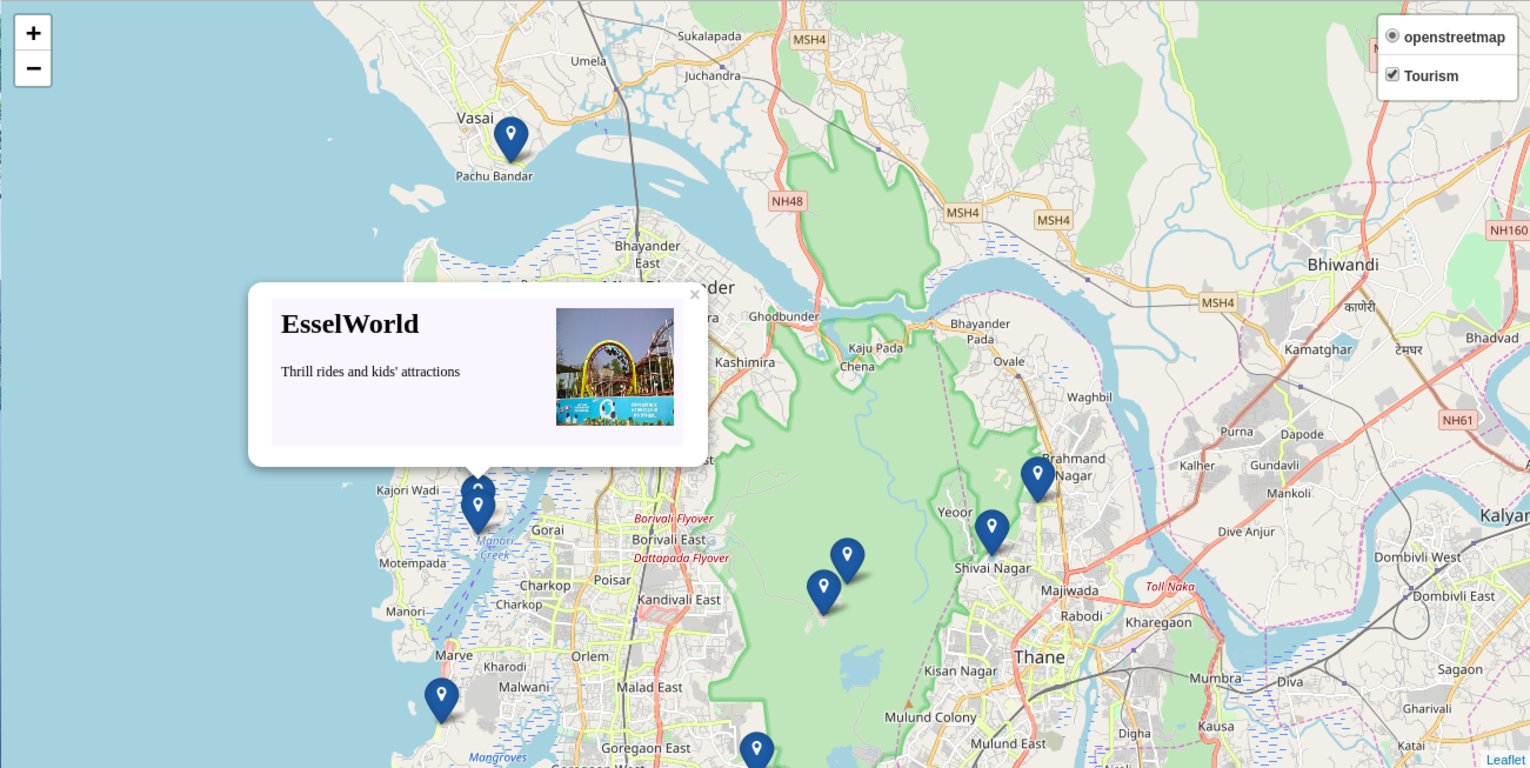This screenshot has height=768, width=1530.
Task: Click the Bhiwandi city label
Action: click(x=1343, y=265)
